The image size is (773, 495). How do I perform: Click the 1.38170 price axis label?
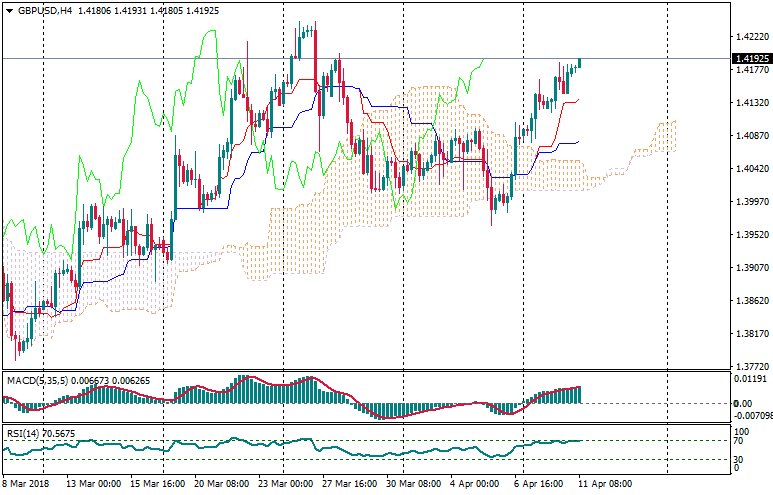(750, 334)
